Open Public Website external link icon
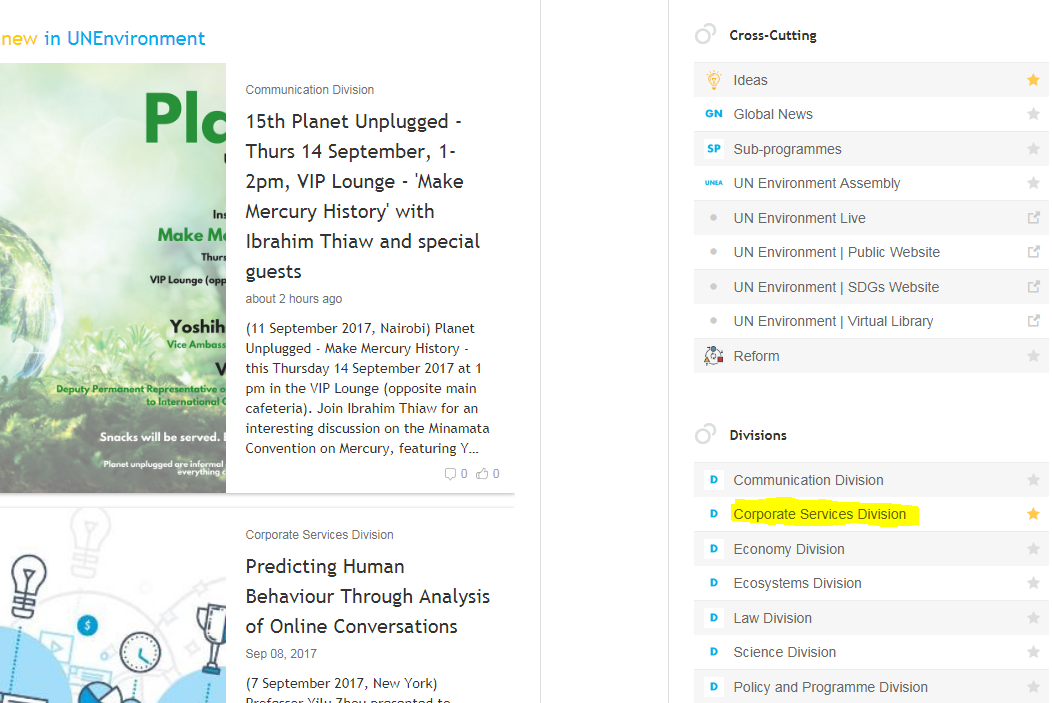 pyautogui.click(x=1033, y=252)
